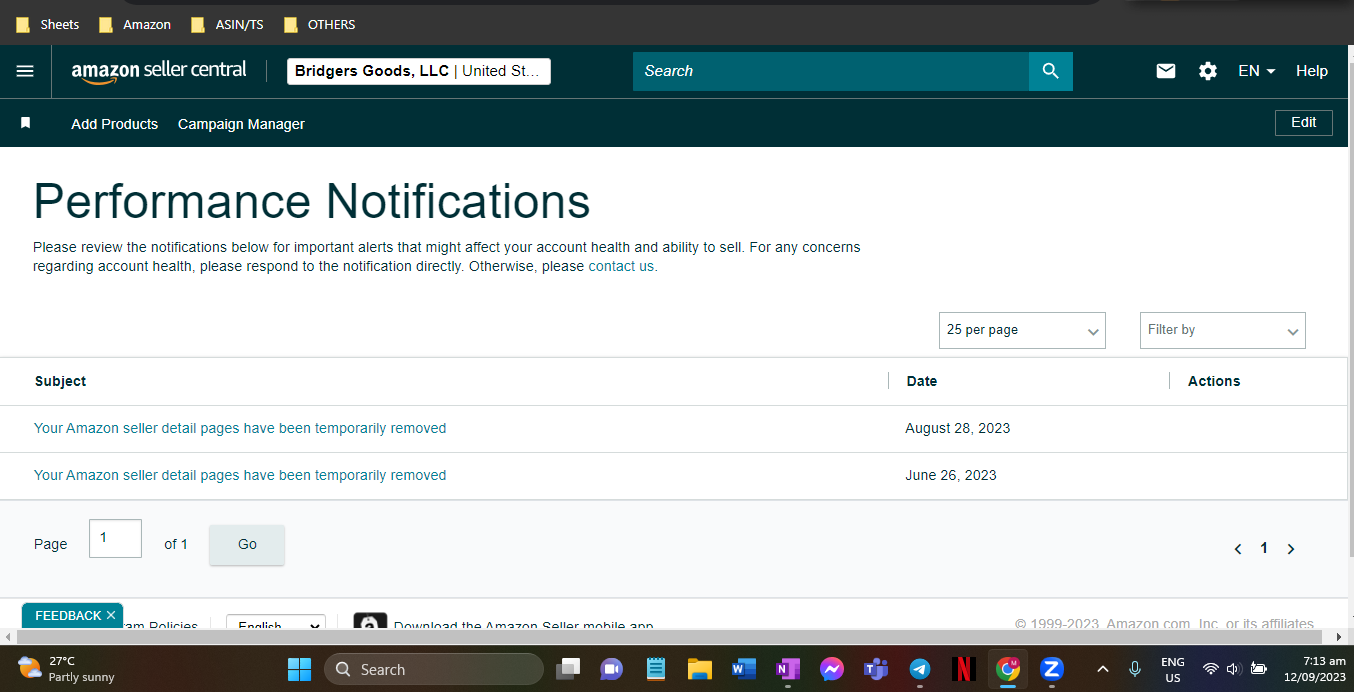The image size is (1354, 692).
Task: Go to next page arrow
Action: click(1291, 549)
